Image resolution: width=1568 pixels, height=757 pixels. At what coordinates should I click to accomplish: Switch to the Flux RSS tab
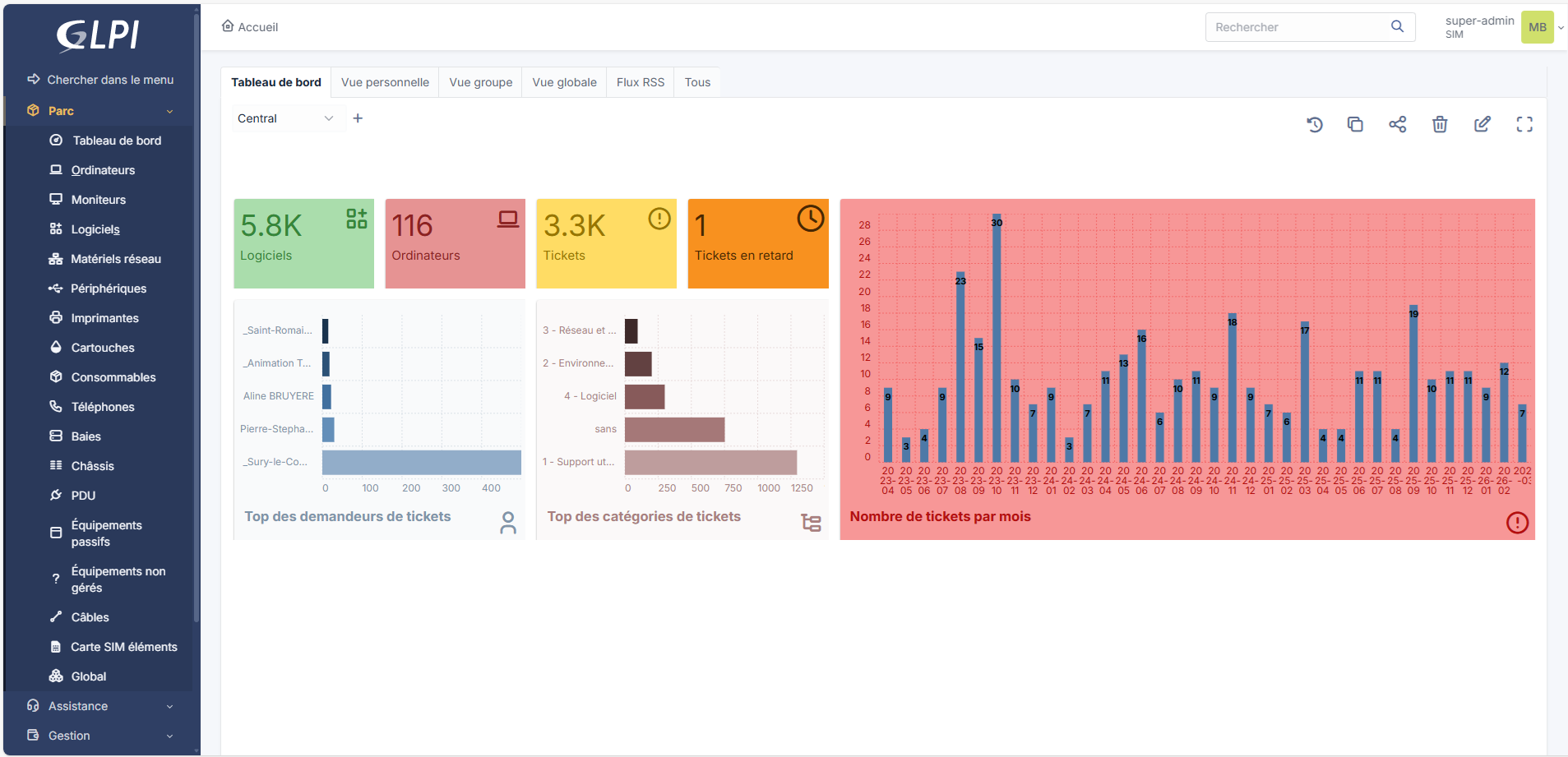(641, 82)
